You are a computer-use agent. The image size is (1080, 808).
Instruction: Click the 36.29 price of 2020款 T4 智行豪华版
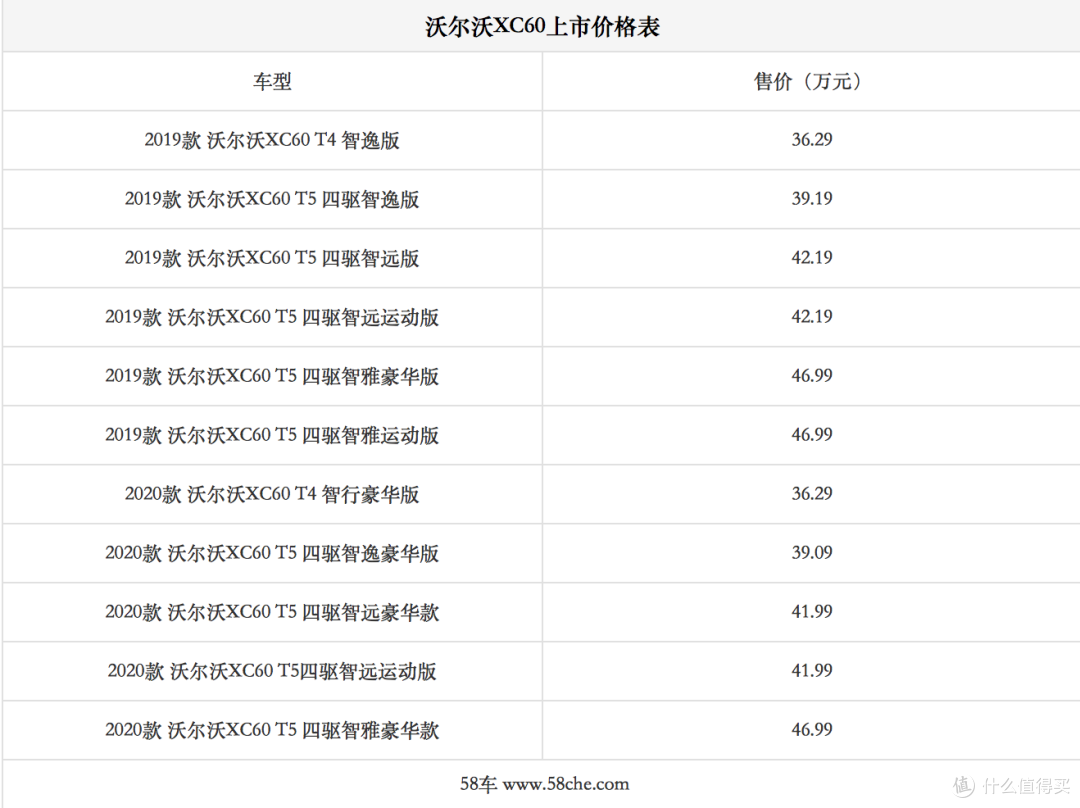click(812, 494)
